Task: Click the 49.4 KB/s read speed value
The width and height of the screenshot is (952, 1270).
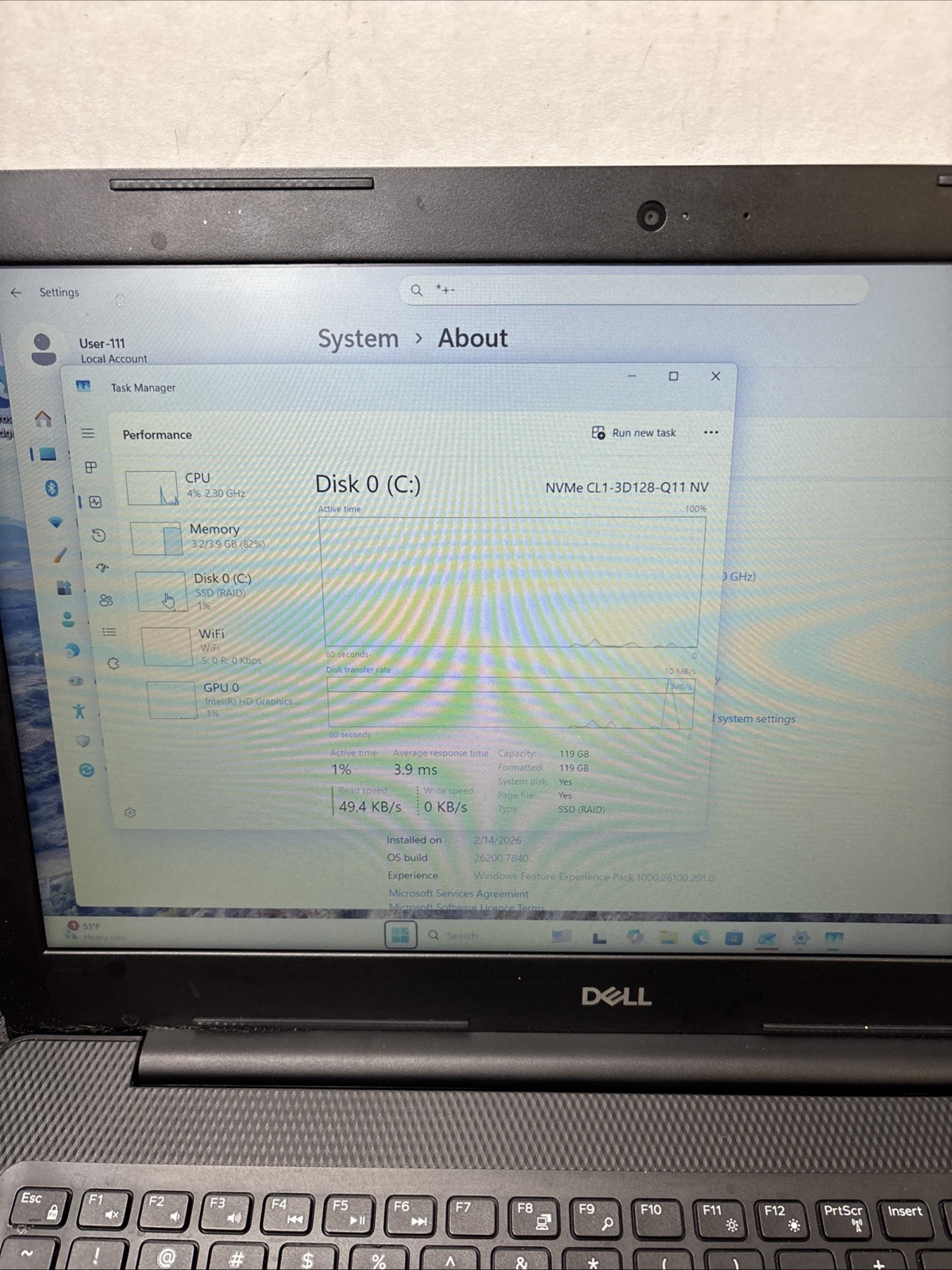Action: pos(370,807)
